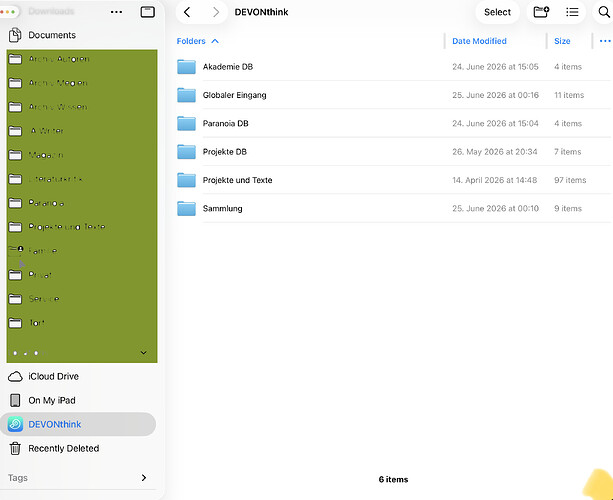Screen dimensions: 613x500
Task: Click the 97 items size value
Action: pos(570,180)
